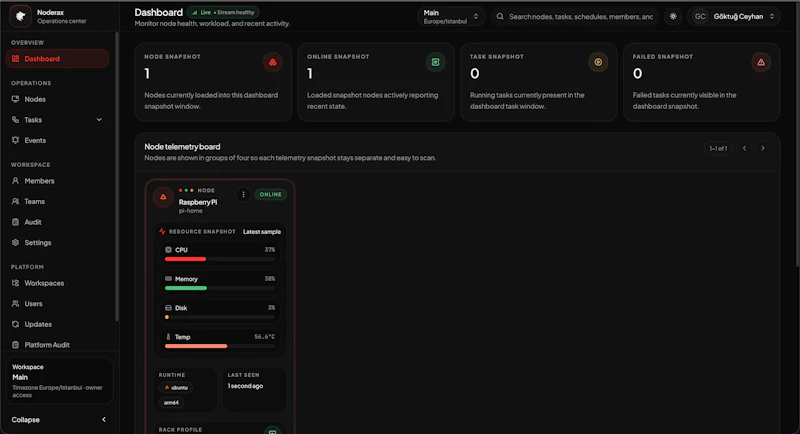The width and height of the screenshot is (800, 434).
Task: Click the Failed Snapshot warning icon
Action: [761, 62]
